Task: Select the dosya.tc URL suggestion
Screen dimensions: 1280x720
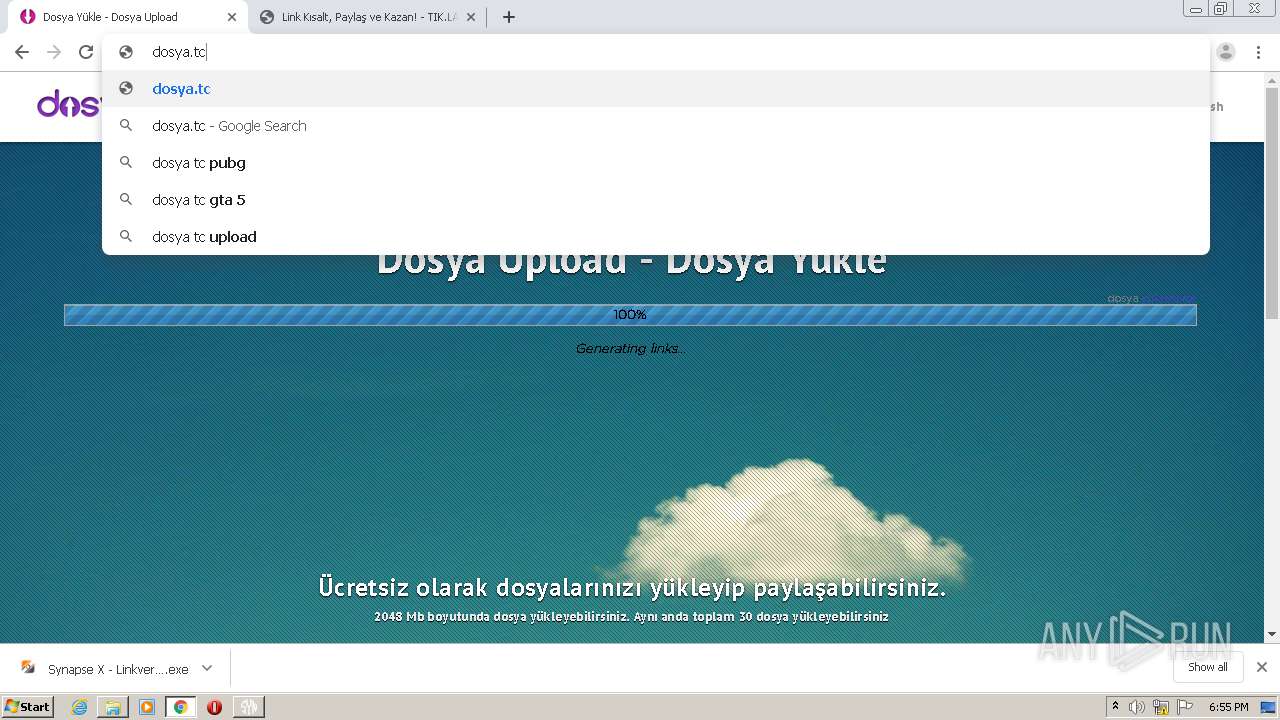Action: click(656, 88)
